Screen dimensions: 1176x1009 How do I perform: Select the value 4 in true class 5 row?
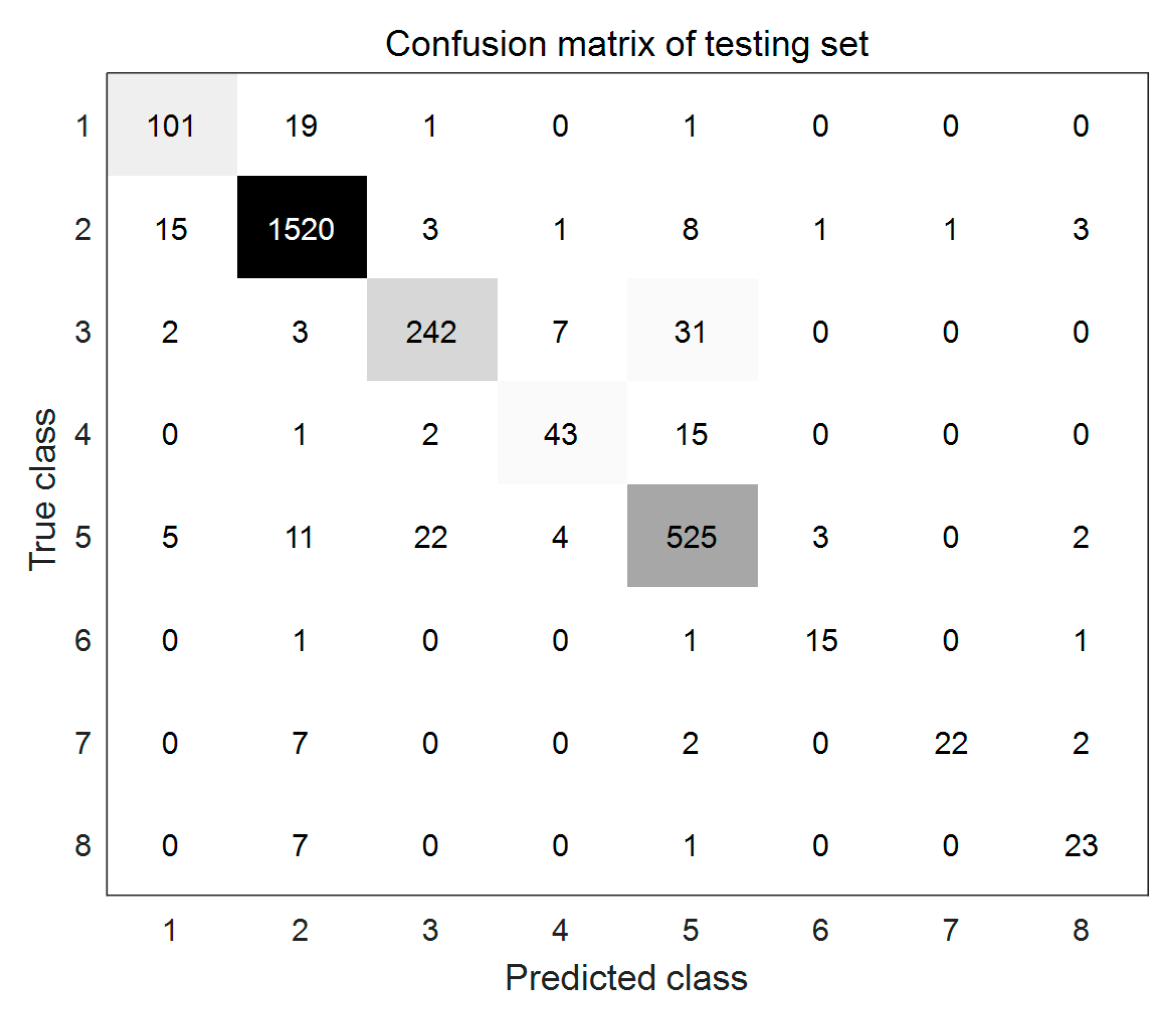(560, 537)
